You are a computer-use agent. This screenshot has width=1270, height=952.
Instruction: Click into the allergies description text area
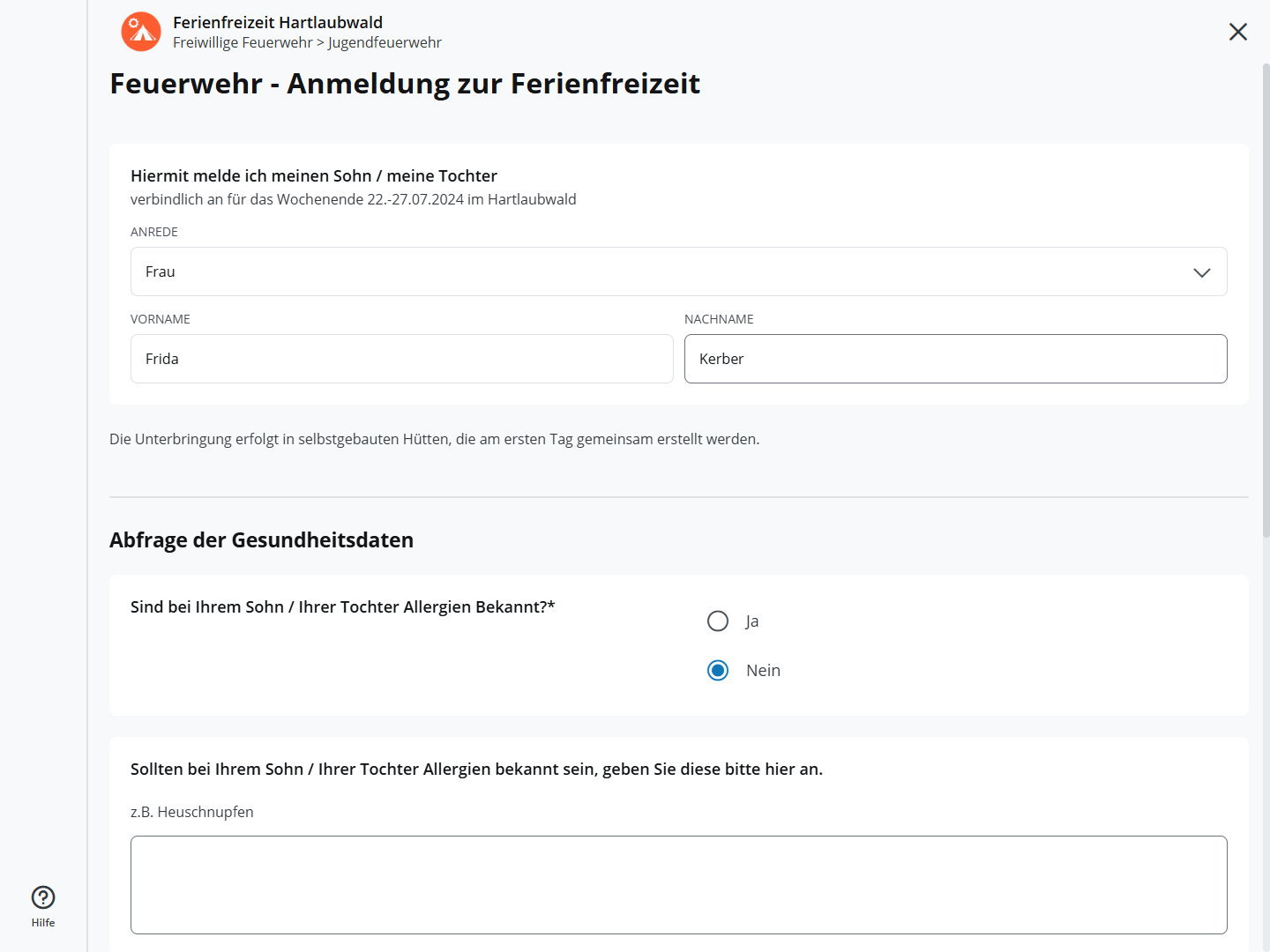[x=678, y=884]
